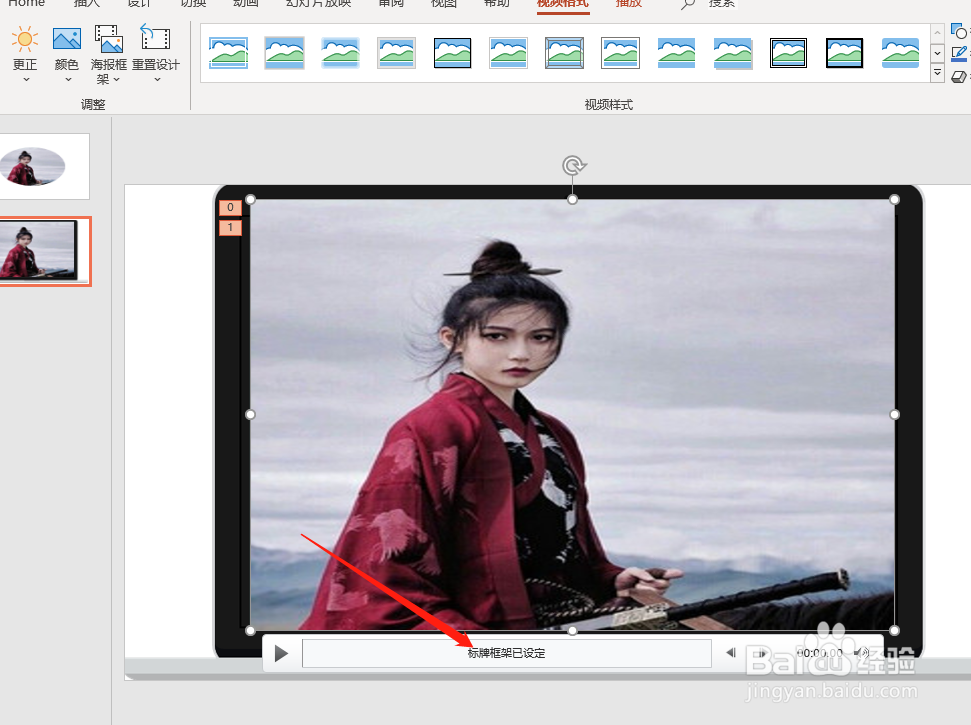This screenshot has height=725, width=971.
Task: Open the 帮助 help tab
Action: tap(497, 3)
